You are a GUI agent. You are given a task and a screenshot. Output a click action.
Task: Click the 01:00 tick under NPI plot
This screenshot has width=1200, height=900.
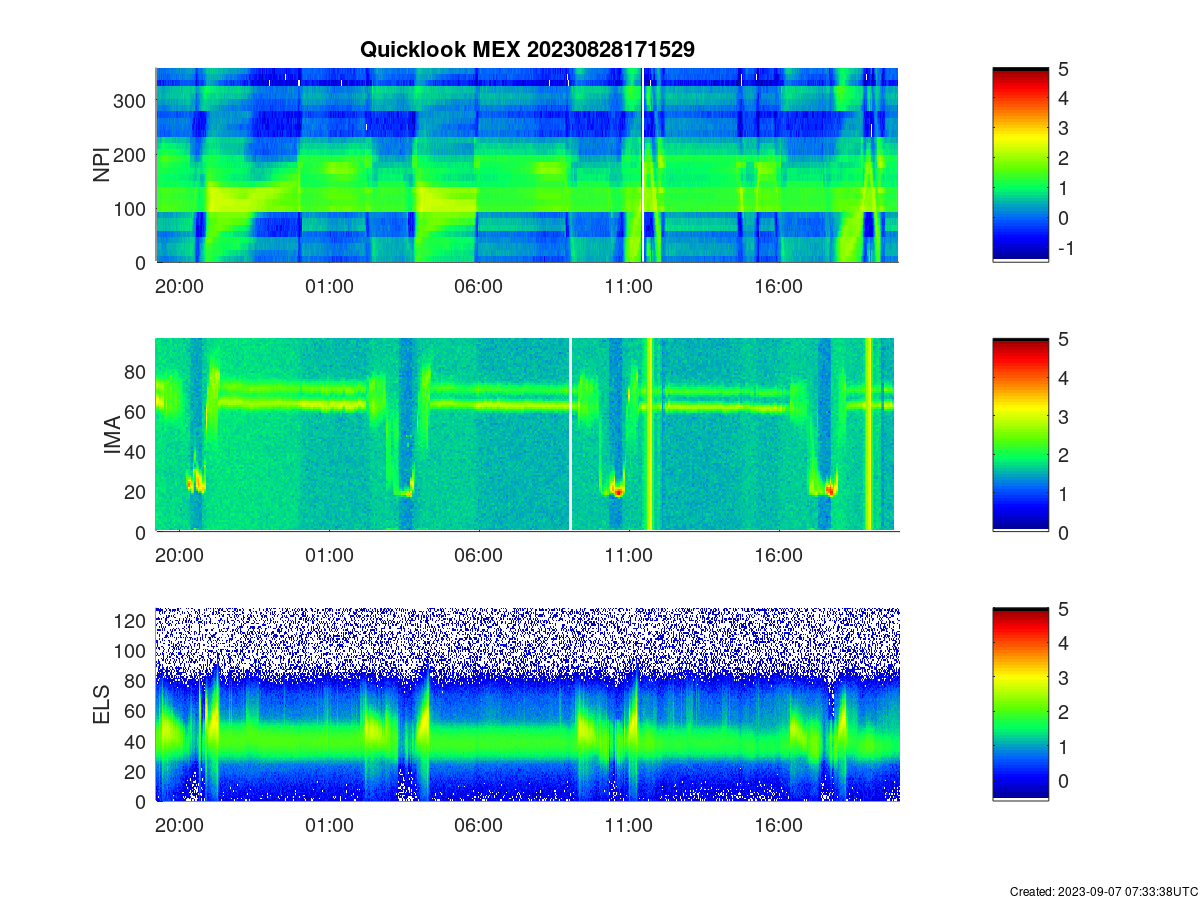[329, 286]
